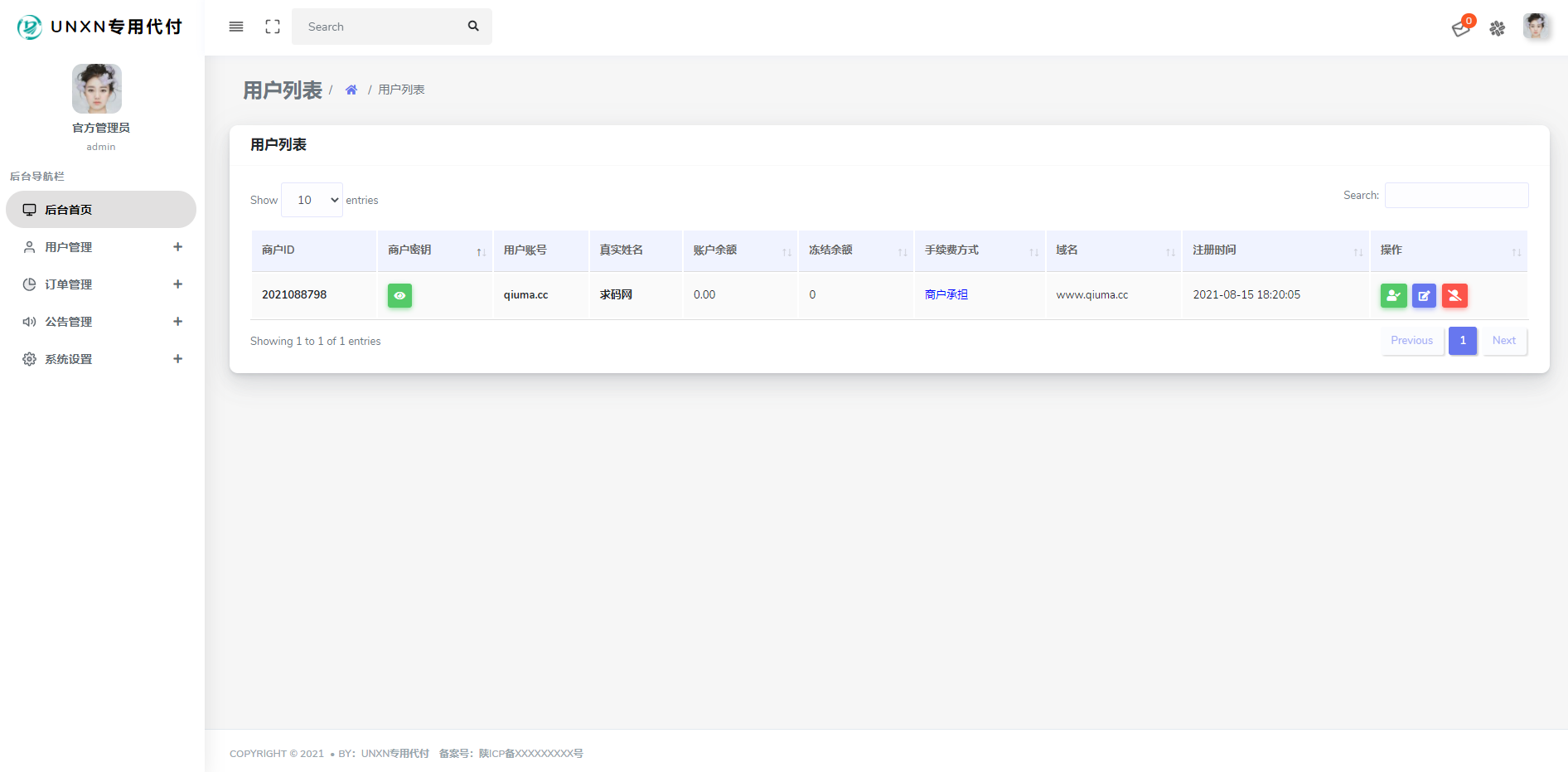The width and height of the screenshot is (1568, 772).
Task: Open the theme settings flower icon
Action: pos(1498,28)
